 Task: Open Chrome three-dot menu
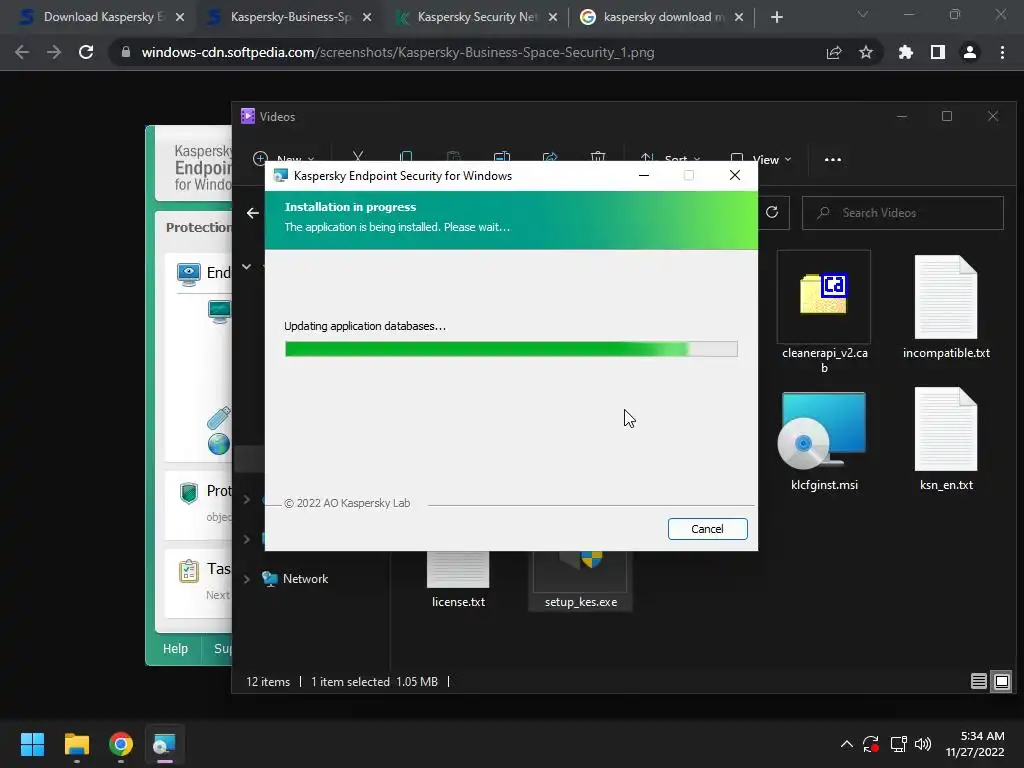coord(1002,52)
